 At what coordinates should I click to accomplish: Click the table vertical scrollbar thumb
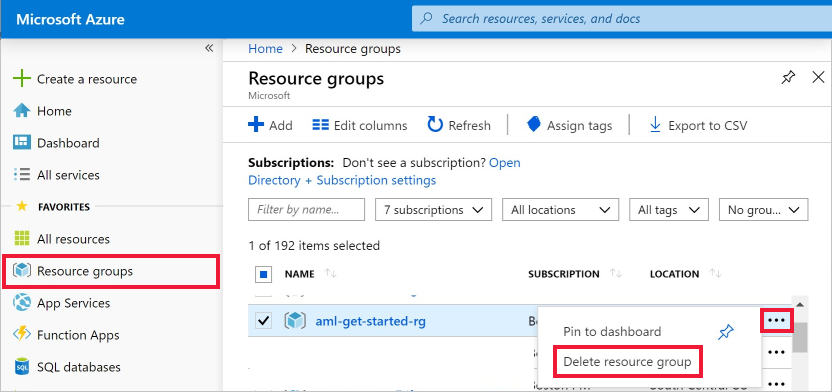[800, 337]
